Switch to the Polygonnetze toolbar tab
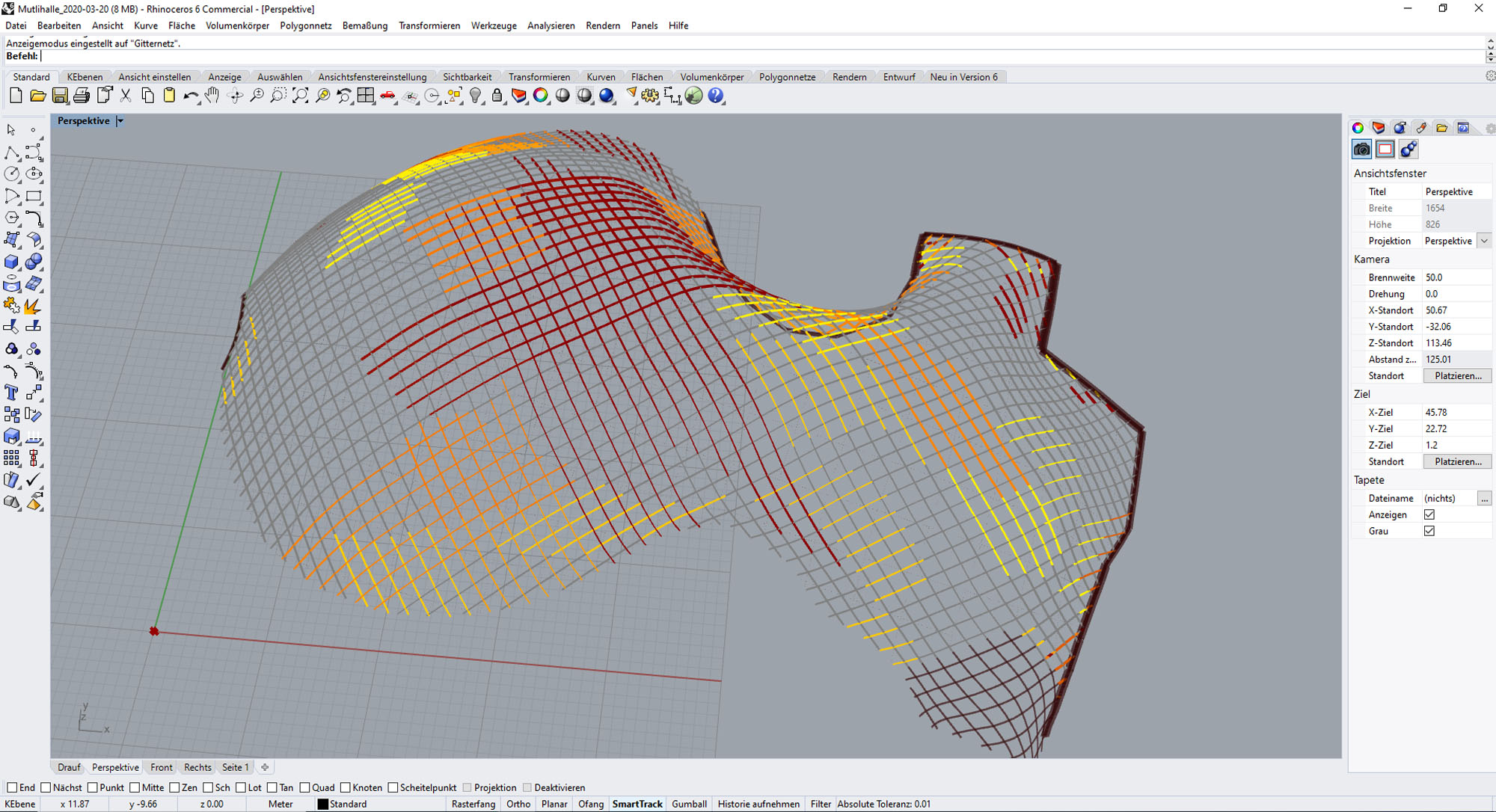This screenshot has height=812, width=1496. coord(787,77)
